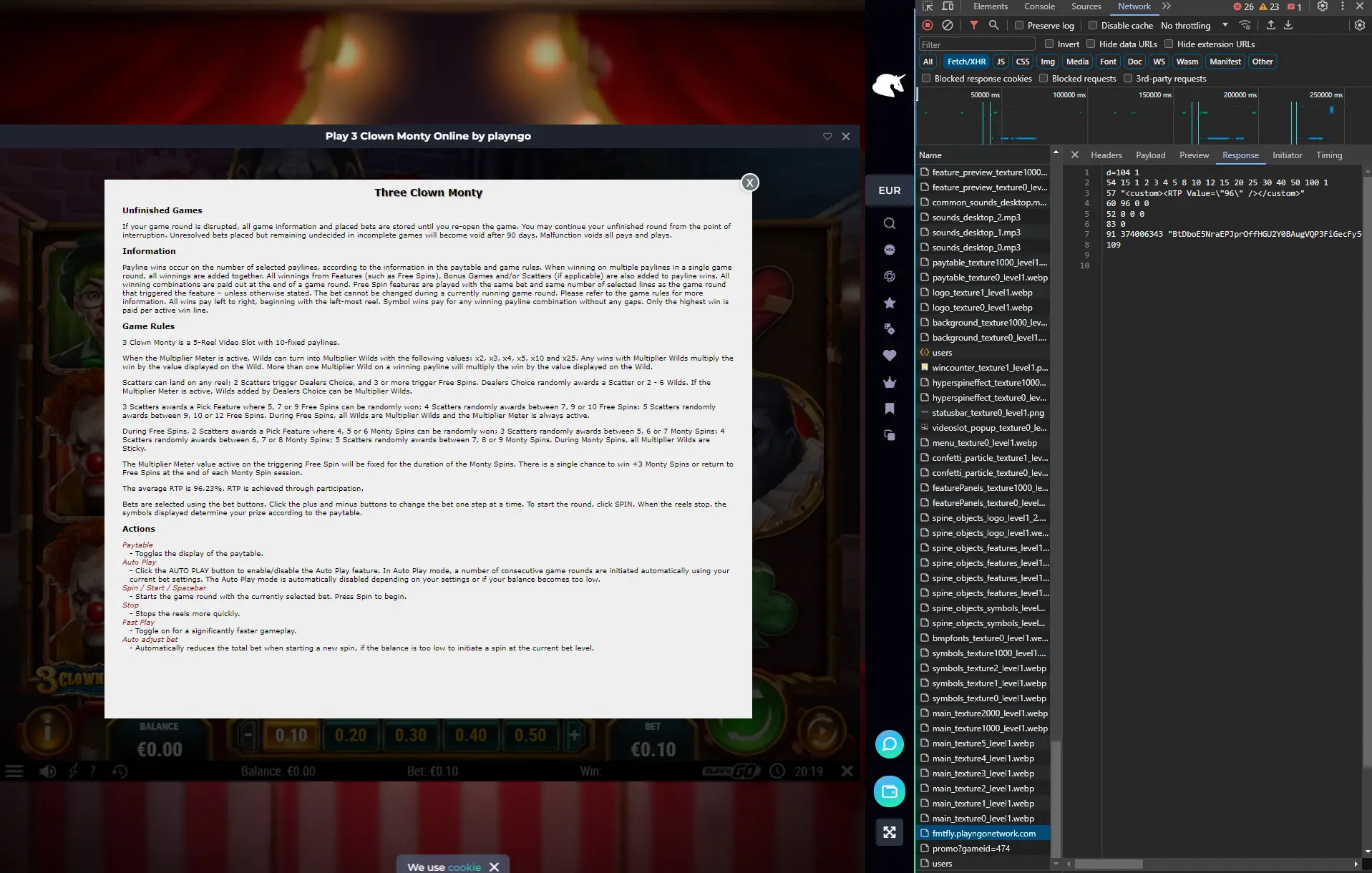Click the crown icon in sidebar
The height and width of the screenshot is (873, 1372).
tap(890, 382)
